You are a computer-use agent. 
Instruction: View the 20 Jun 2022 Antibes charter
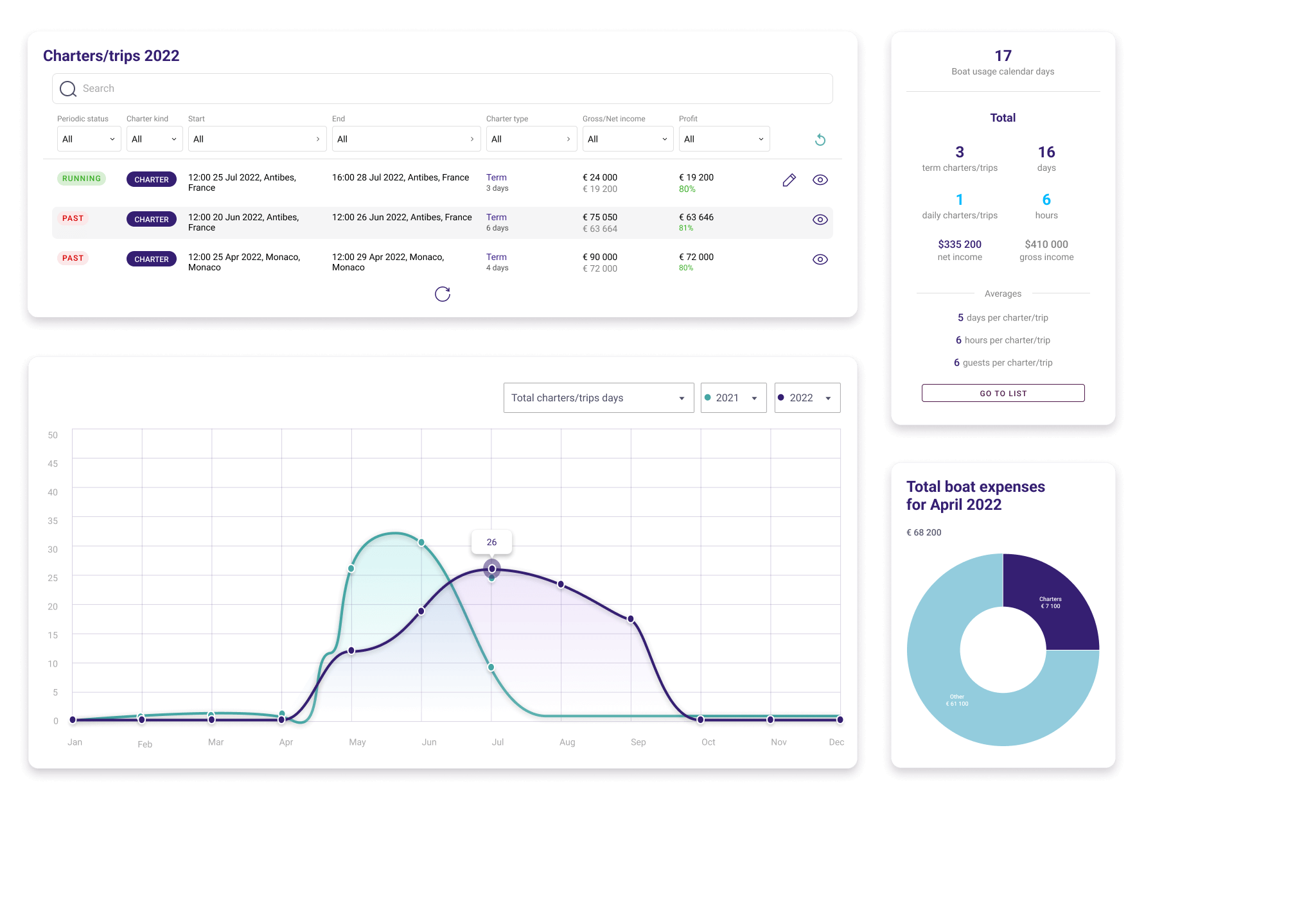click(820, 220)
